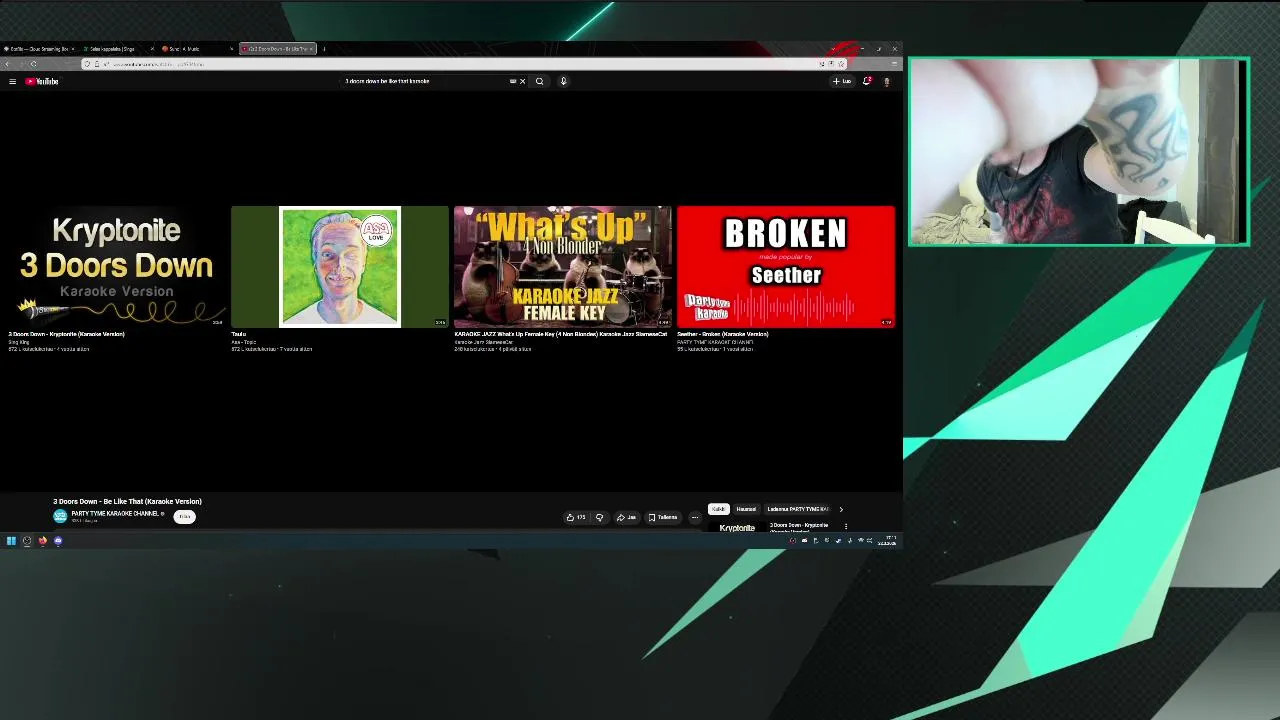
Task: Open YouTube notifications bell
Action: click(x=867, y=81)
